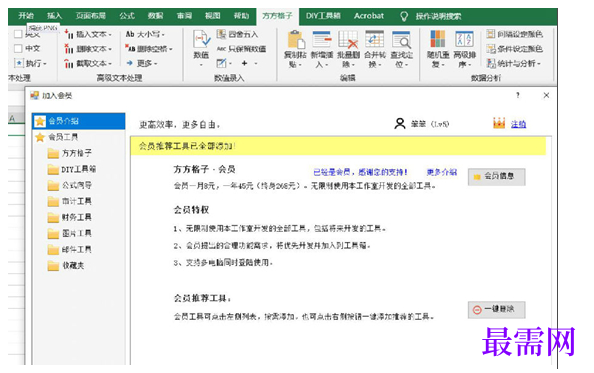
Task: Click the user profile icon in dialog
Action: click(x=400, y=124)
